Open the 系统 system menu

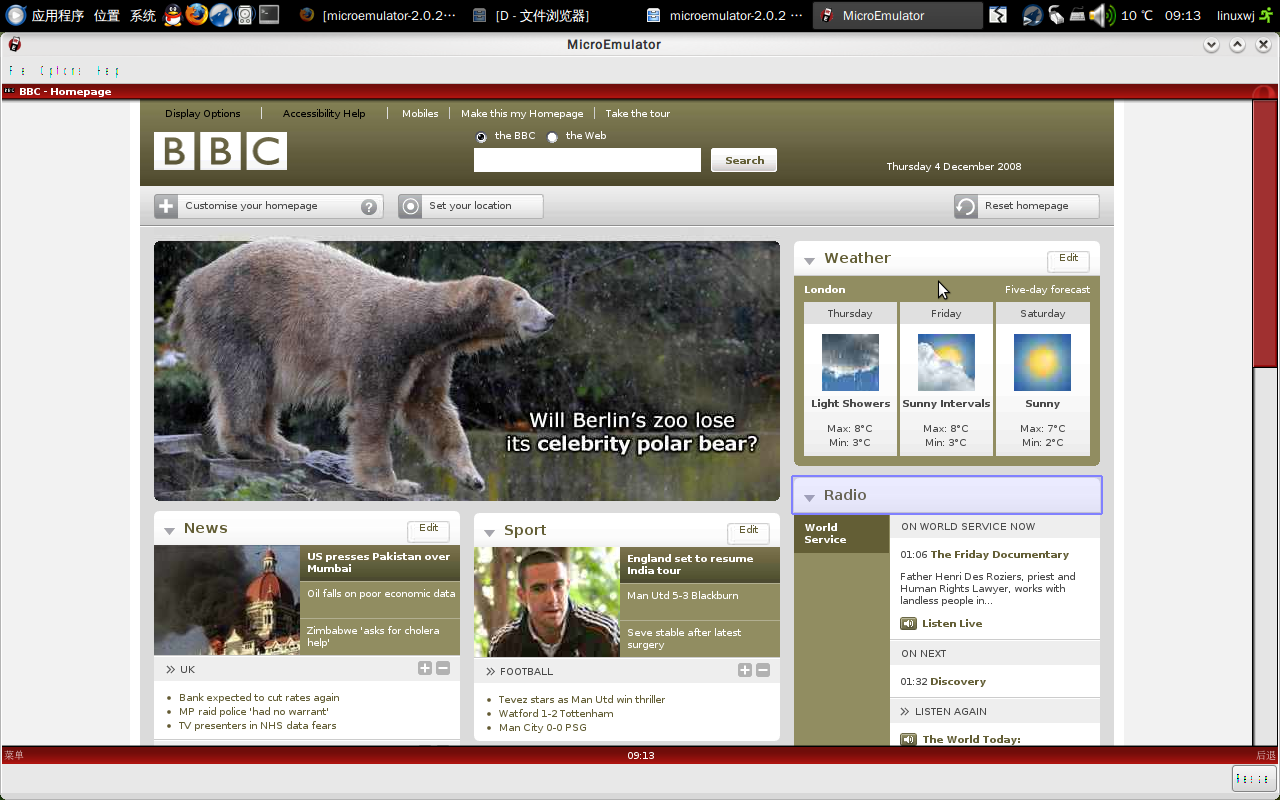point(143,15)
